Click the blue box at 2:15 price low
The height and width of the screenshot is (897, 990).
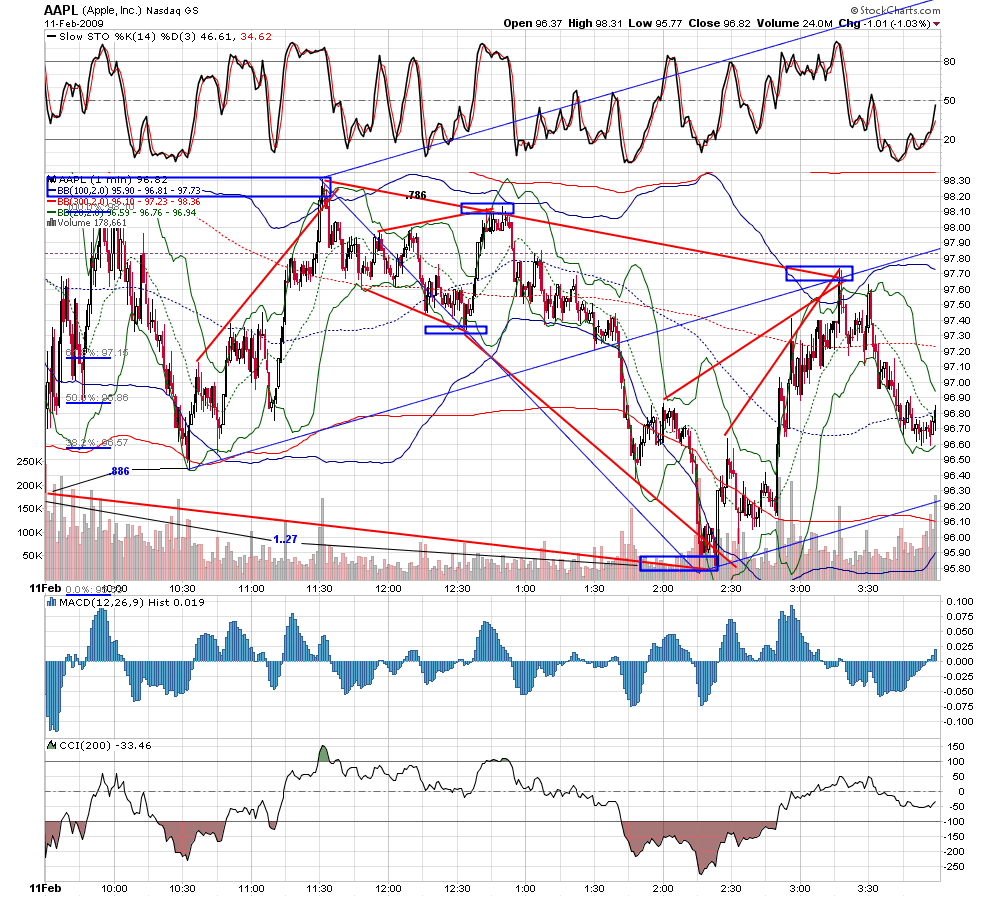(x=679, y=563)
